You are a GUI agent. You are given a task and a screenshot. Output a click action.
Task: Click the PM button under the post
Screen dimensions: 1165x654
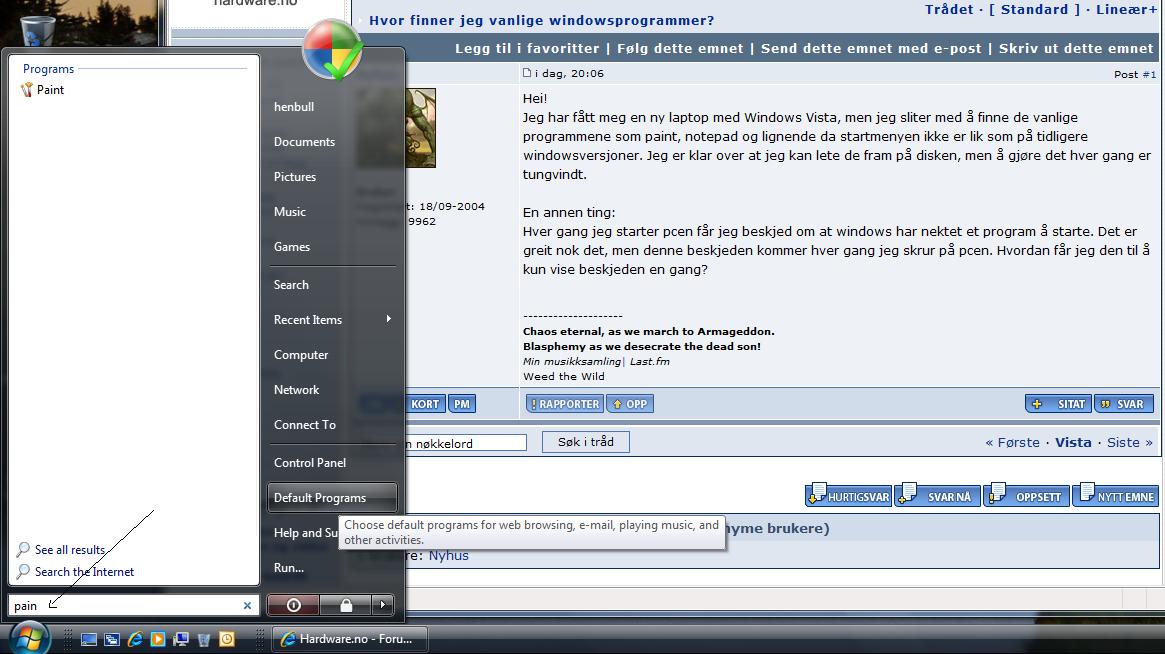coord(461,404)
